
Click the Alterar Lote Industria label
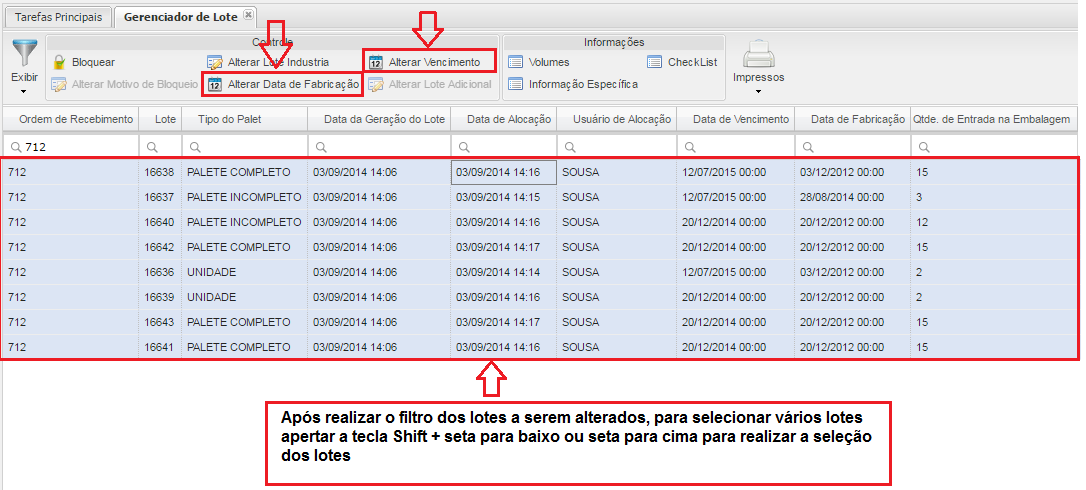coord(278,62)
